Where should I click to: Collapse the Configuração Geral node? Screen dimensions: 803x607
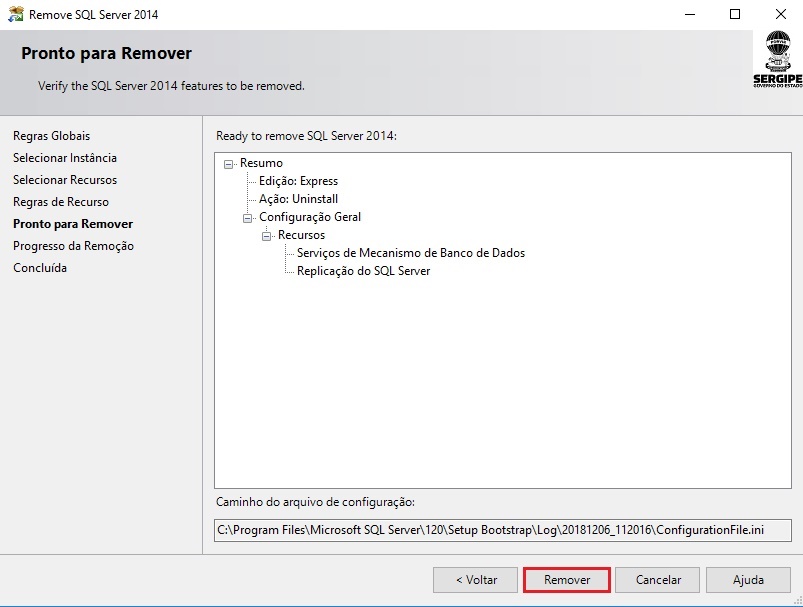248,218
